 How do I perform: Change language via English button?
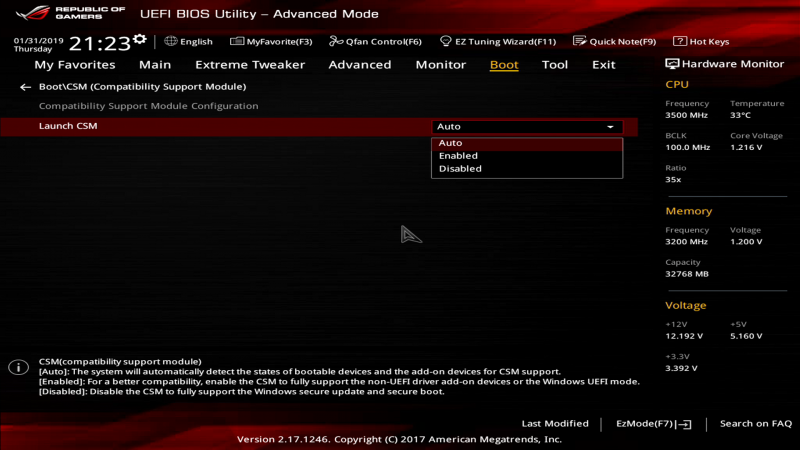point(196,42)
